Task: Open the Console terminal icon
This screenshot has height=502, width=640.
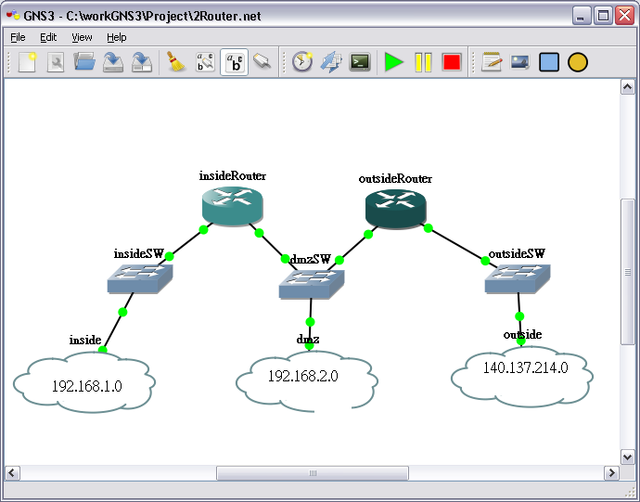Action: [x=360, y=62]
